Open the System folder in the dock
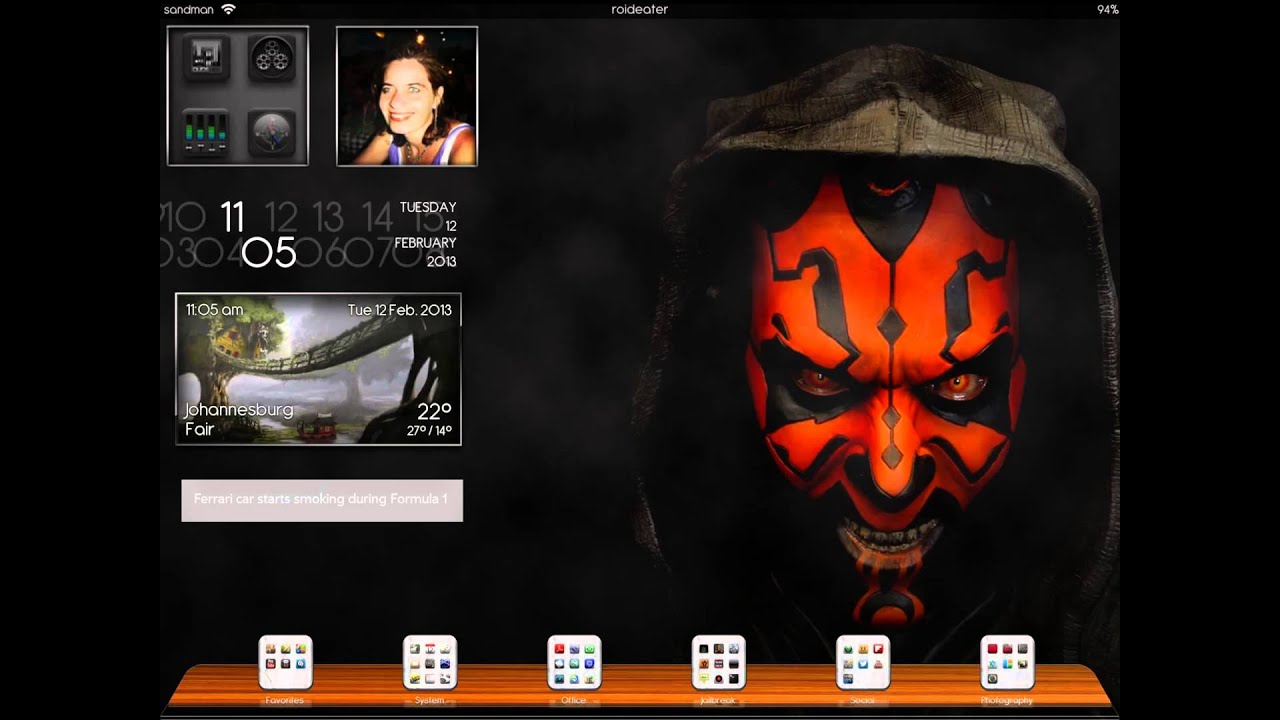This screenshot has height=720, width=1280. tap(430, 662)
